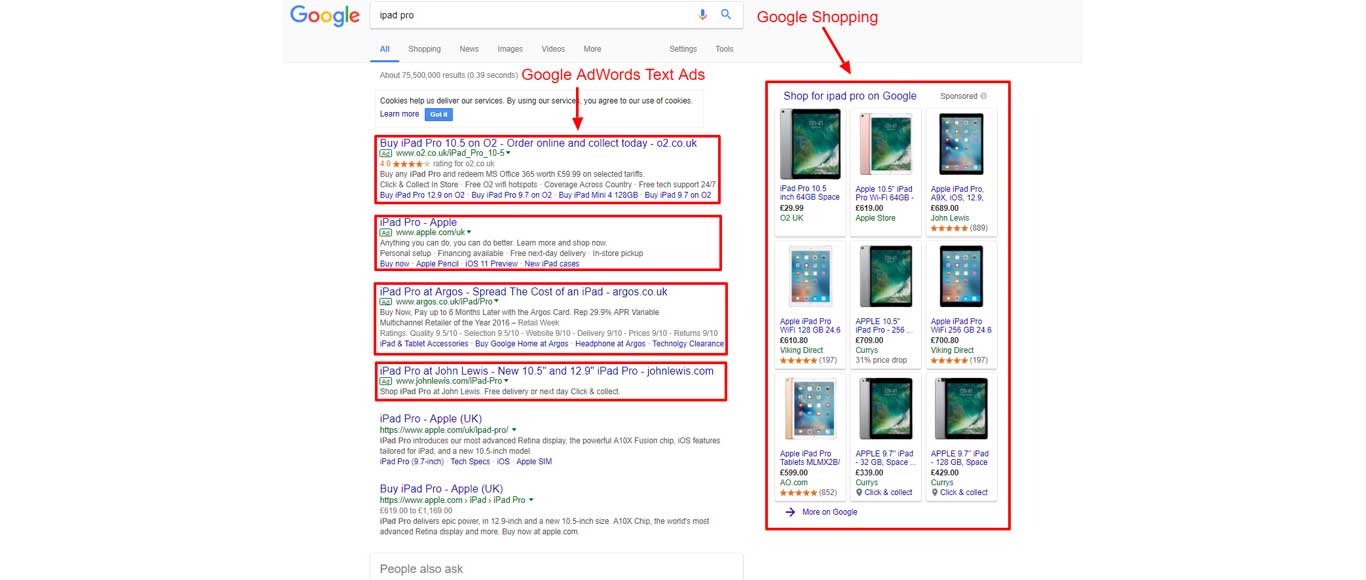The width and height of the screenshot is (1366, 580).
Task: Click the "More on Google" arrow icon
Action: 790,512
